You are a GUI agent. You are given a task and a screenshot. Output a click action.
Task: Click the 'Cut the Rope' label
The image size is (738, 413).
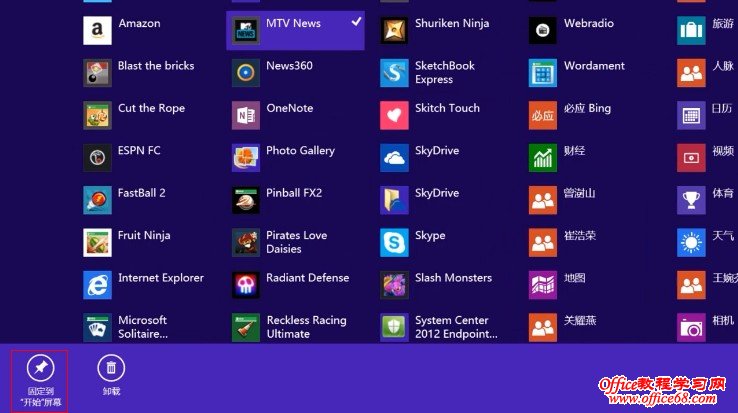[152, 108]
